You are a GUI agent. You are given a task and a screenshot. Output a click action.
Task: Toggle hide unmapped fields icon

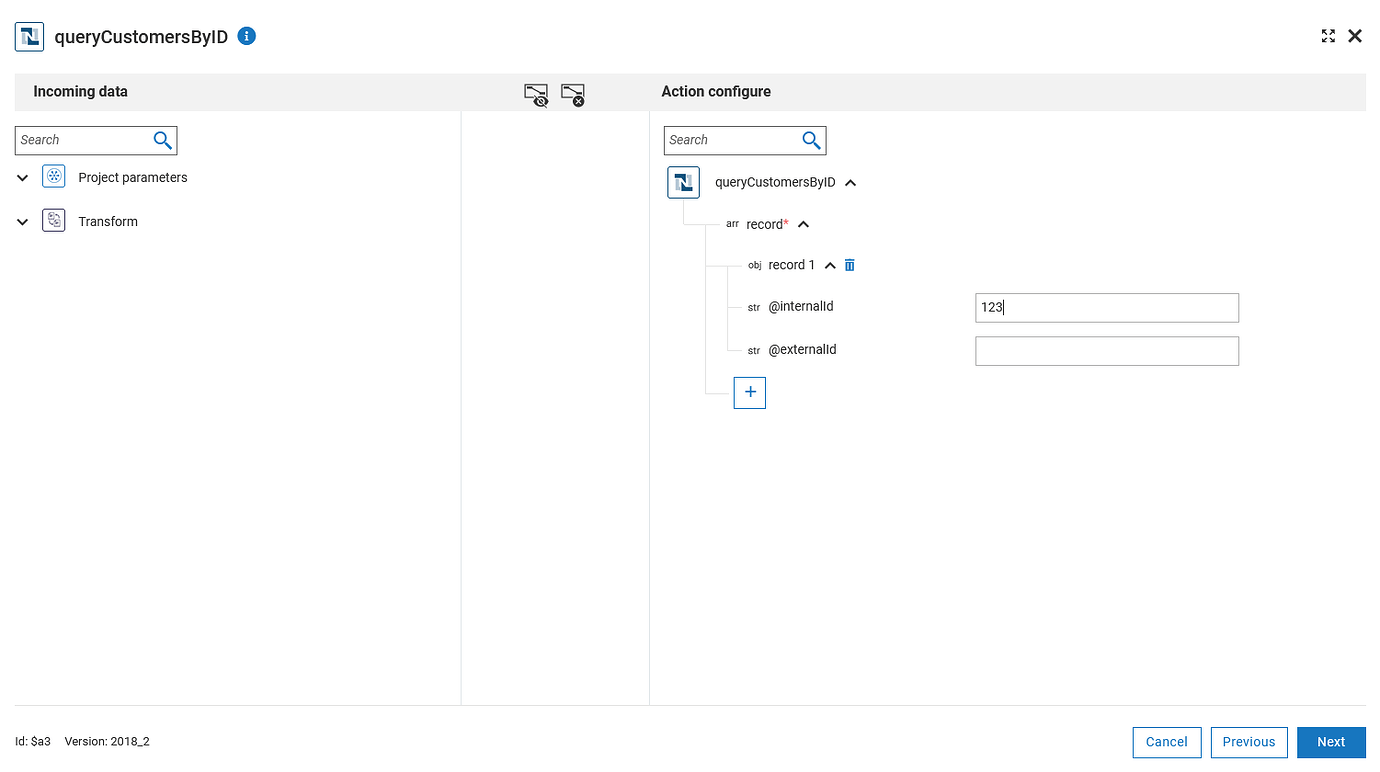click(x=536, y=93)
